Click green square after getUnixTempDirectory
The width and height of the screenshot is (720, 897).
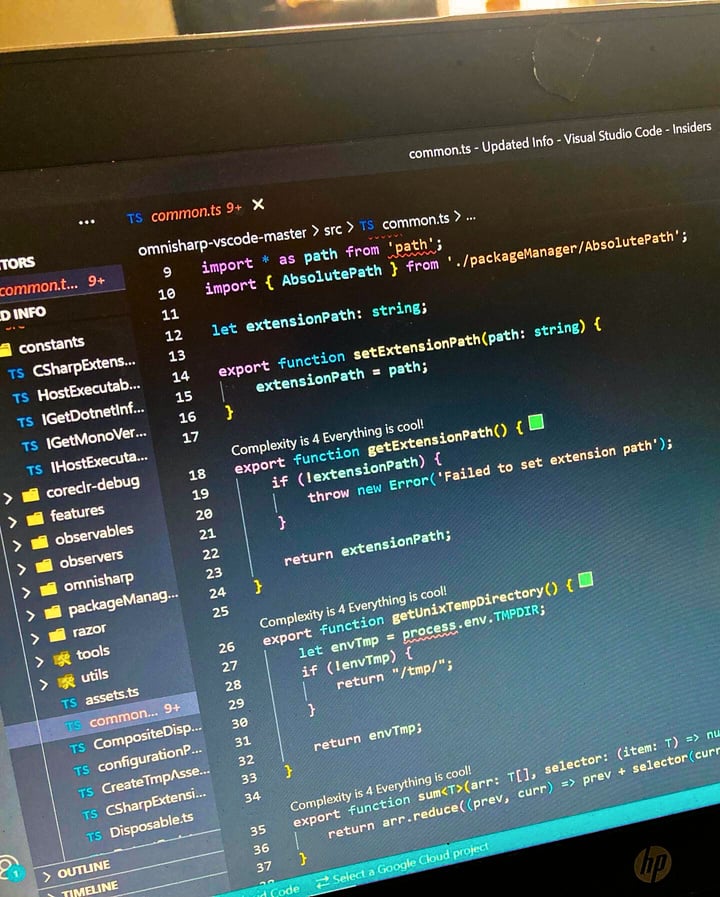585,579
